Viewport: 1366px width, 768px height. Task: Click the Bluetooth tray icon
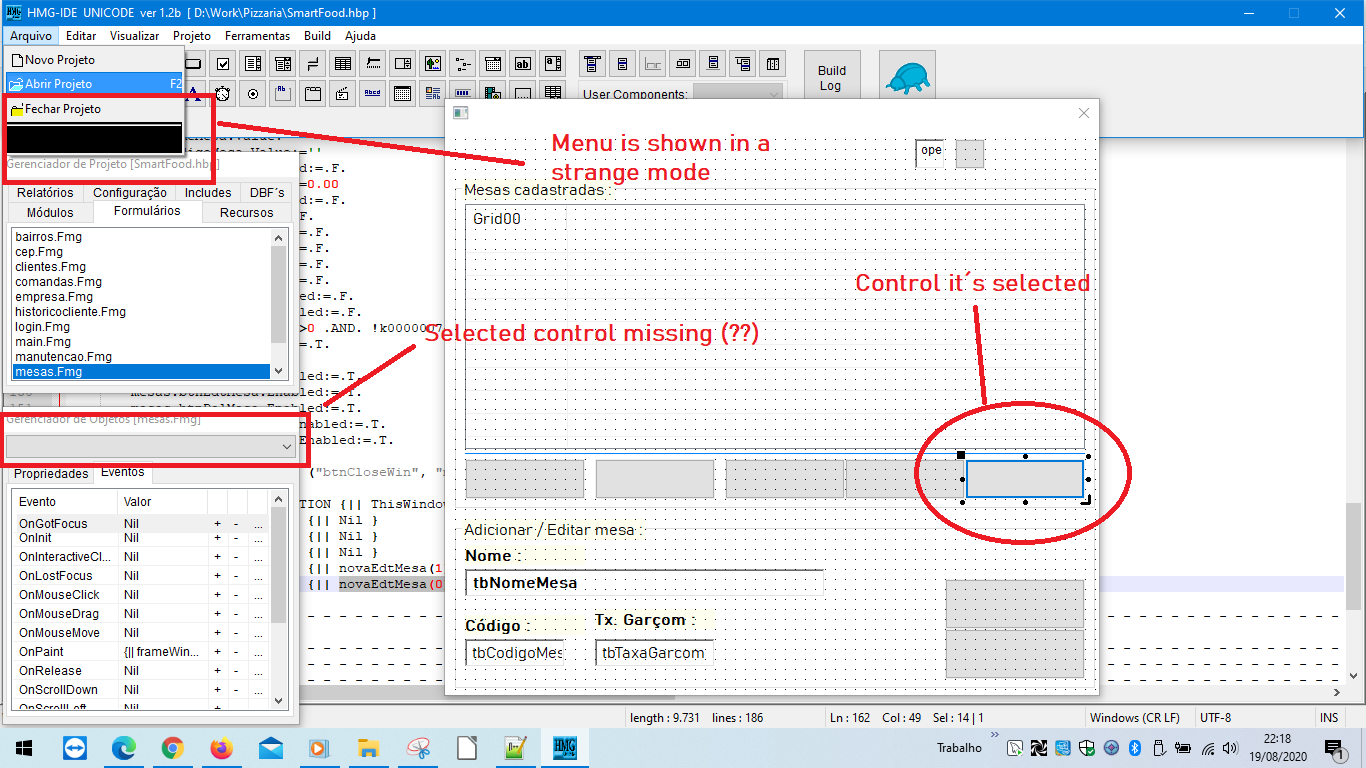click(x=1135, y=748)
